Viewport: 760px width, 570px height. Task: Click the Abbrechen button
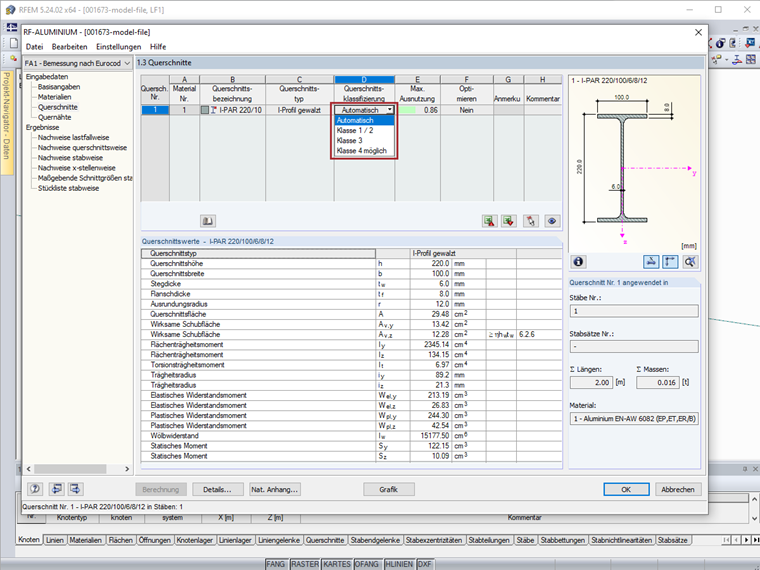click(678, 489)
